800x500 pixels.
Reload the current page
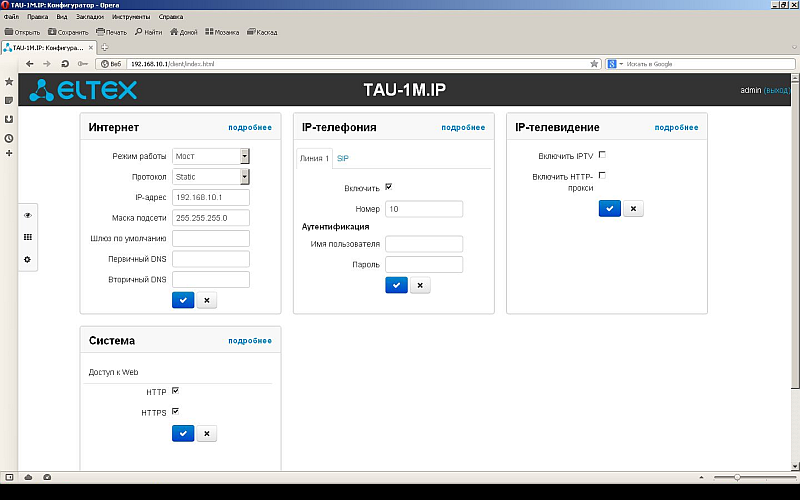click(65, 64)
